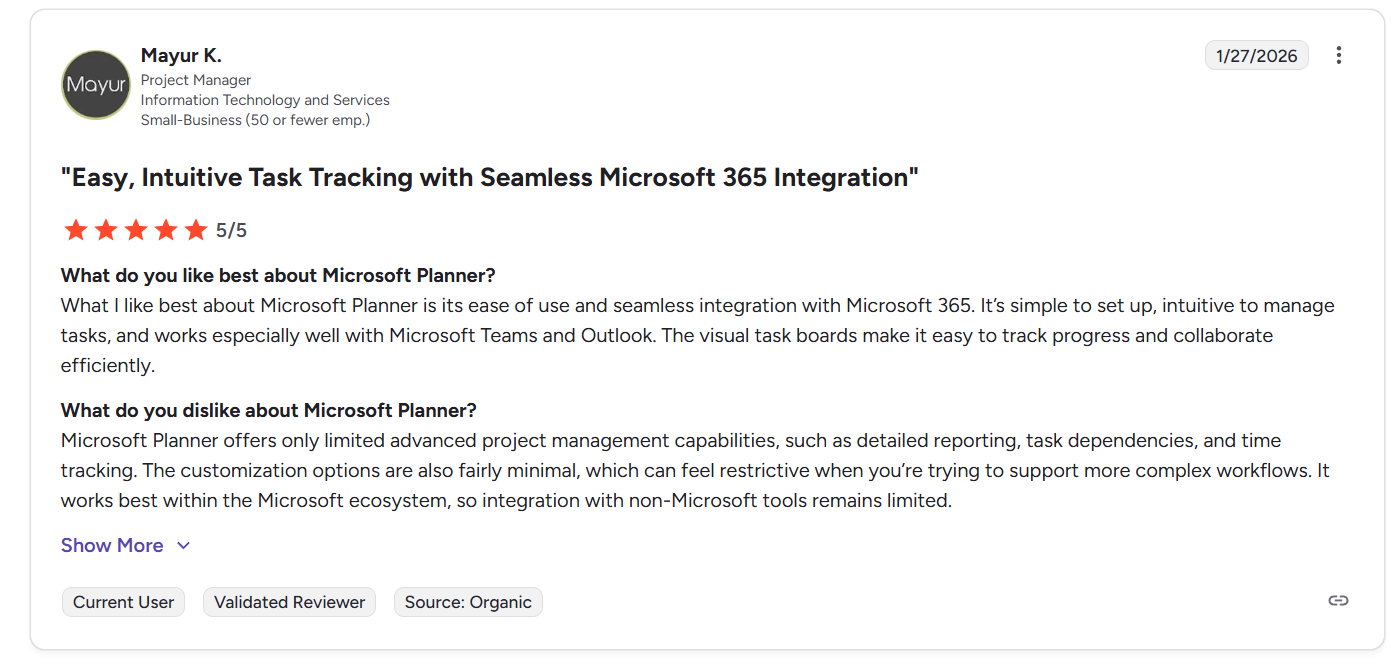Click the Small-Business company size text
Viewport: 1396px width, 667px height.
[x=255, y=120]
